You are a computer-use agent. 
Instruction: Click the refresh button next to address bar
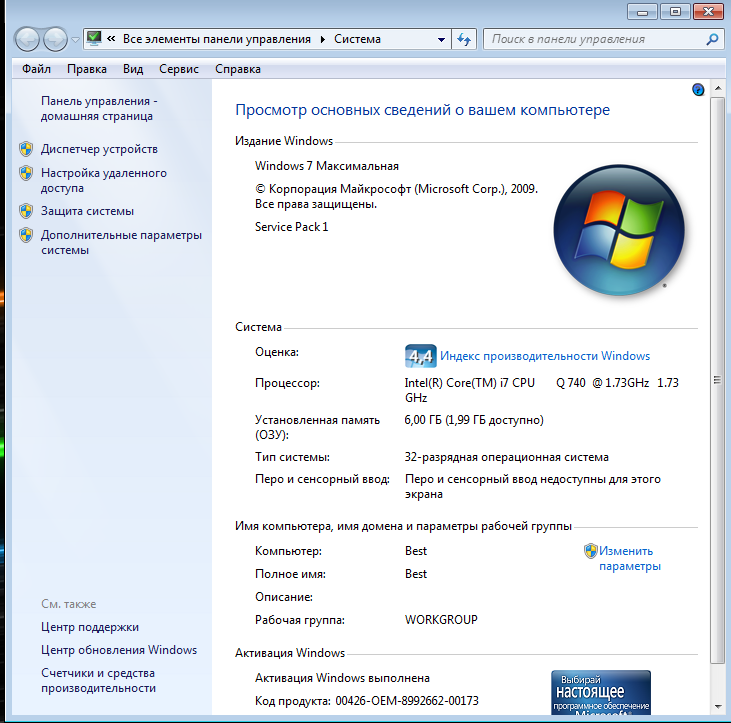[x=464, y=40]
